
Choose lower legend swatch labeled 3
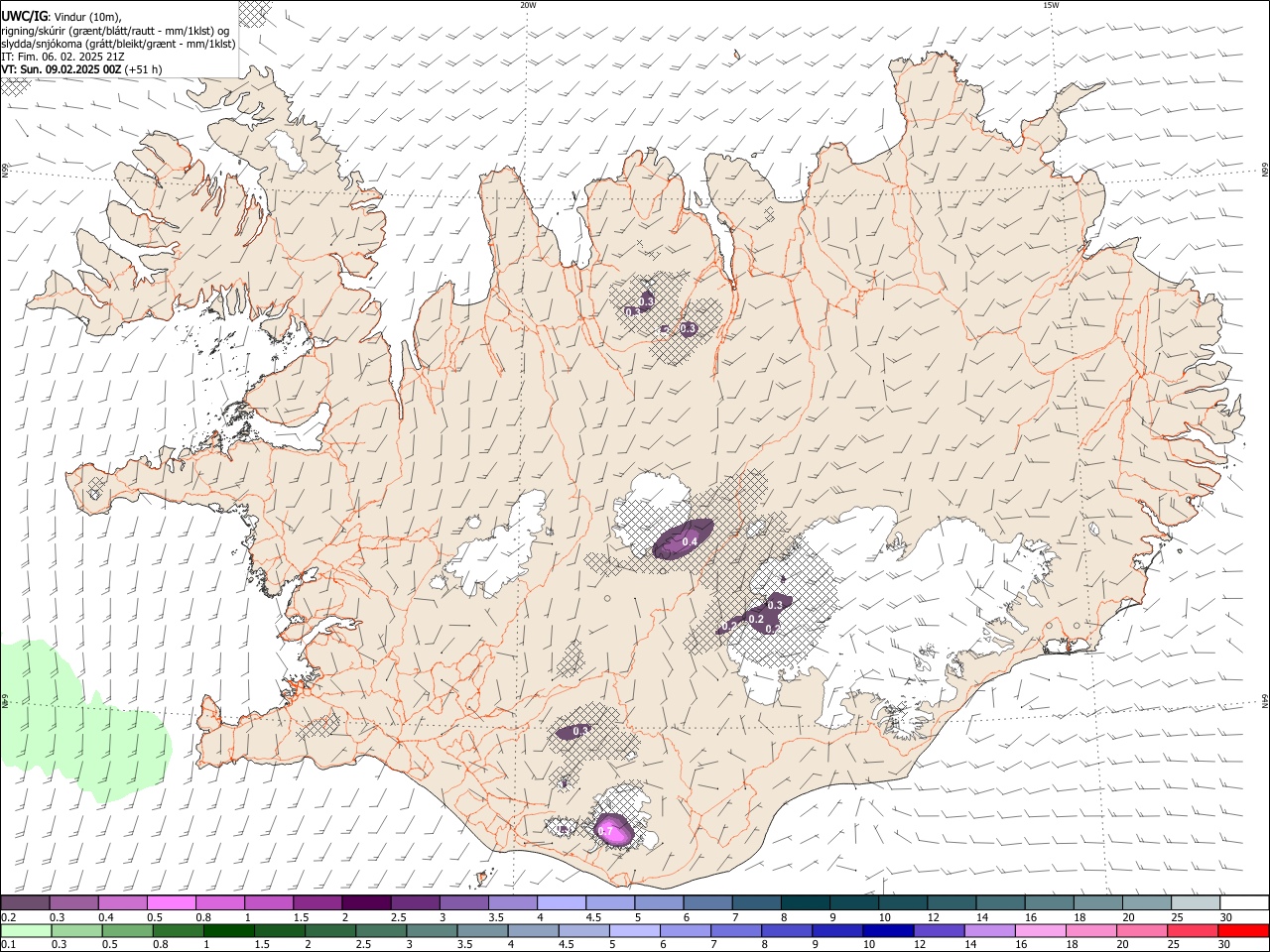(x=432, y=930)
